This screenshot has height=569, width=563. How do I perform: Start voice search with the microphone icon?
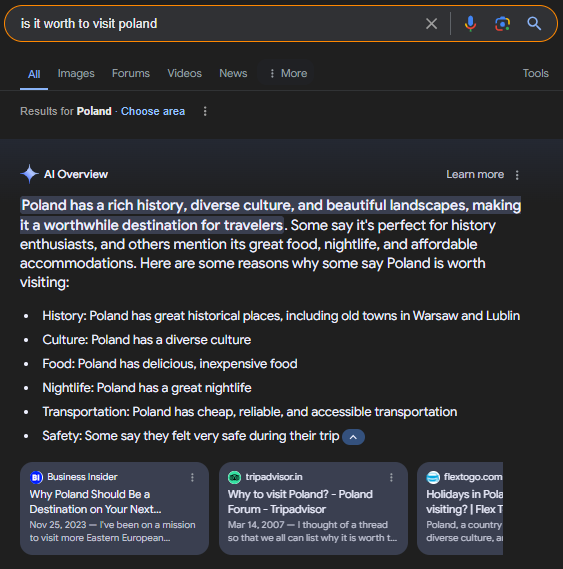[470, 24]
